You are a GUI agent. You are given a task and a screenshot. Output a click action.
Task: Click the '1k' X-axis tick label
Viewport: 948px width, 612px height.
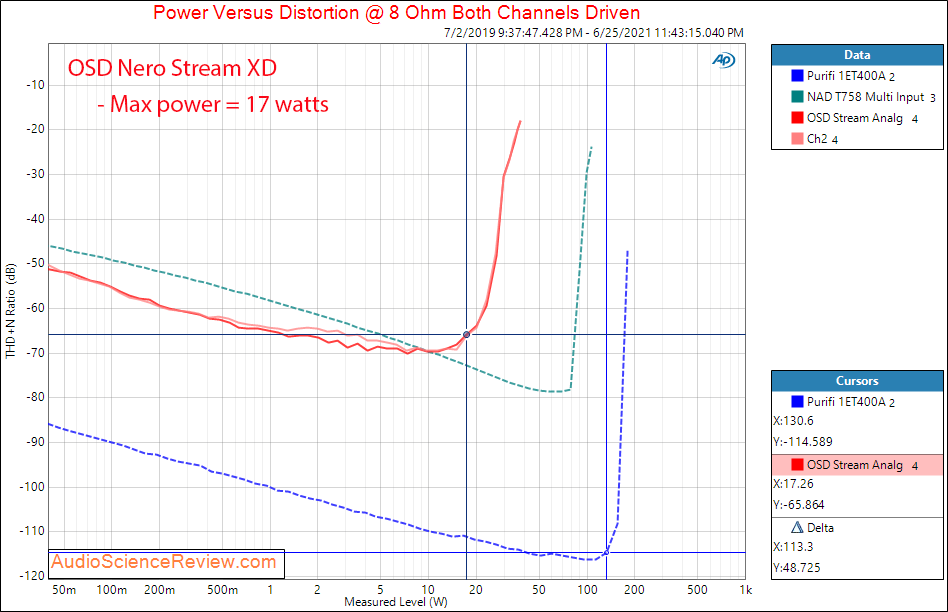click(x=745, y=590)
